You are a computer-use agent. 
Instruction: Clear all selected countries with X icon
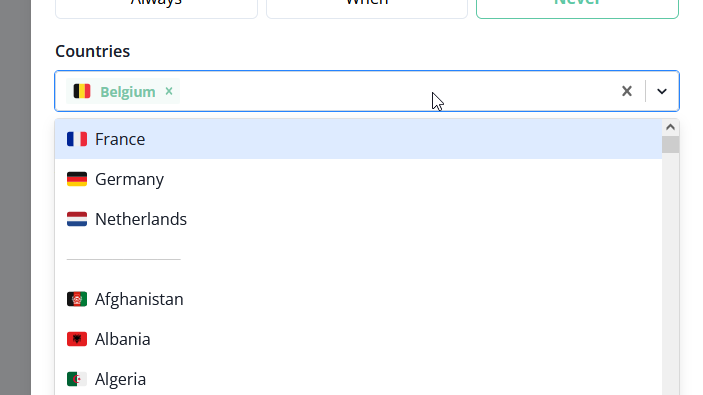pos(627,91)
